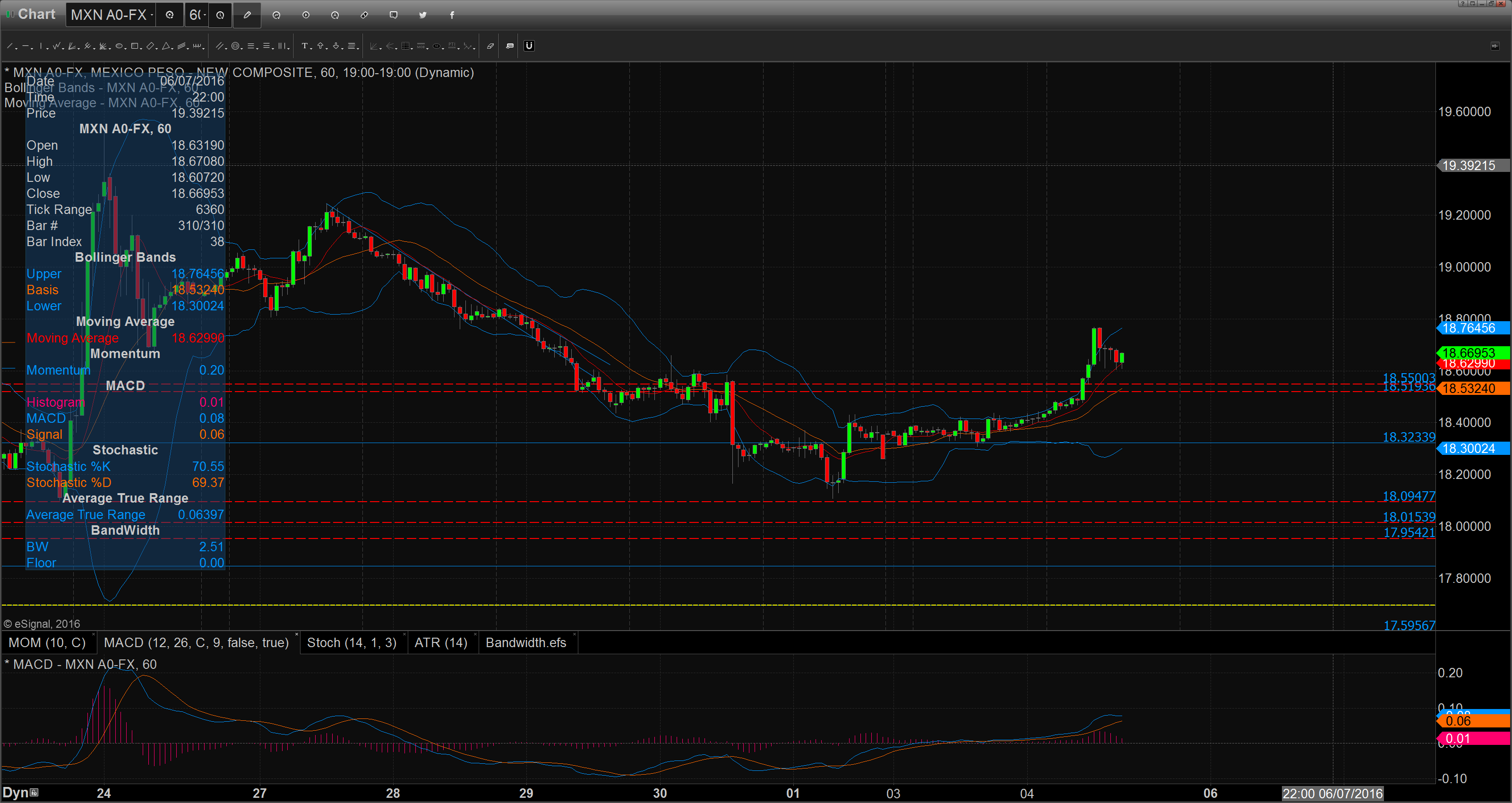The image size is (1512, 803).
Task: Open the down arrow marker dropdown arrow
Action: pyautogui.click(x=343, y=48)
